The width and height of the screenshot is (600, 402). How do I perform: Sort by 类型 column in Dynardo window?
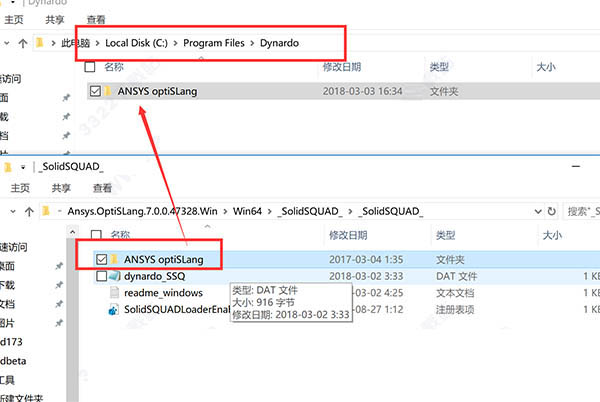(439, 67)
